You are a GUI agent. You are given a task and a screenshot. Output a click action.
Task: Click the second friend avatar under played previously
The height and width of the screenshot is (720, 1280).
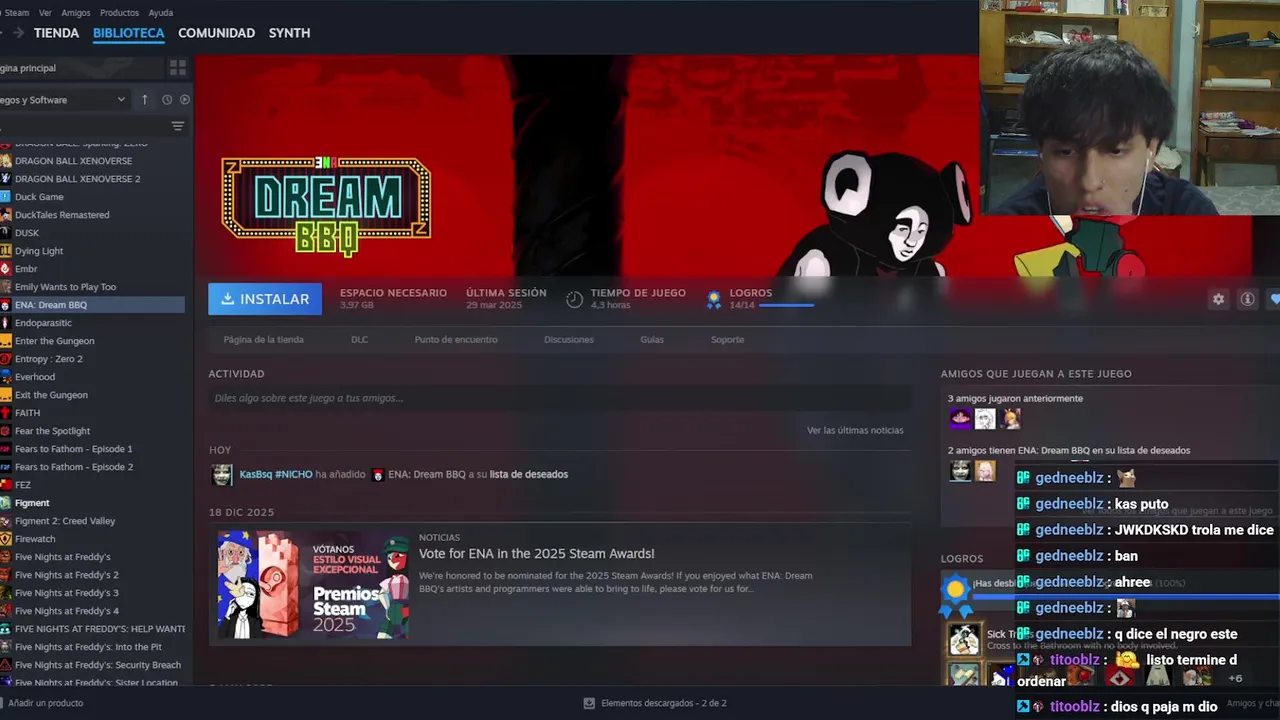pyautogui.click(x=985, y=419)
